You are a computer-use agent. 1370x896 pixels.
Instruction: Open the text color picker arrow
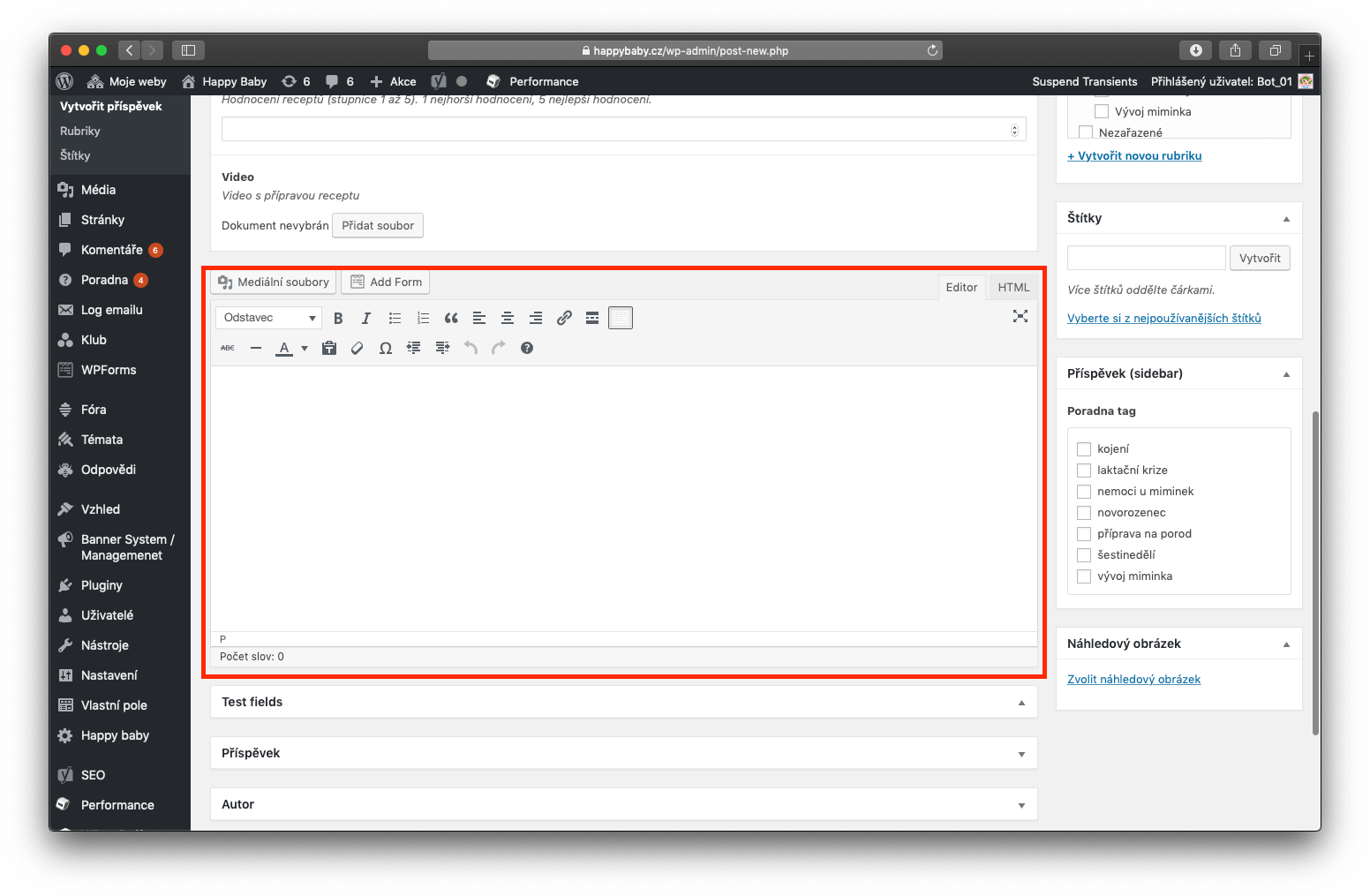point(305,348)
